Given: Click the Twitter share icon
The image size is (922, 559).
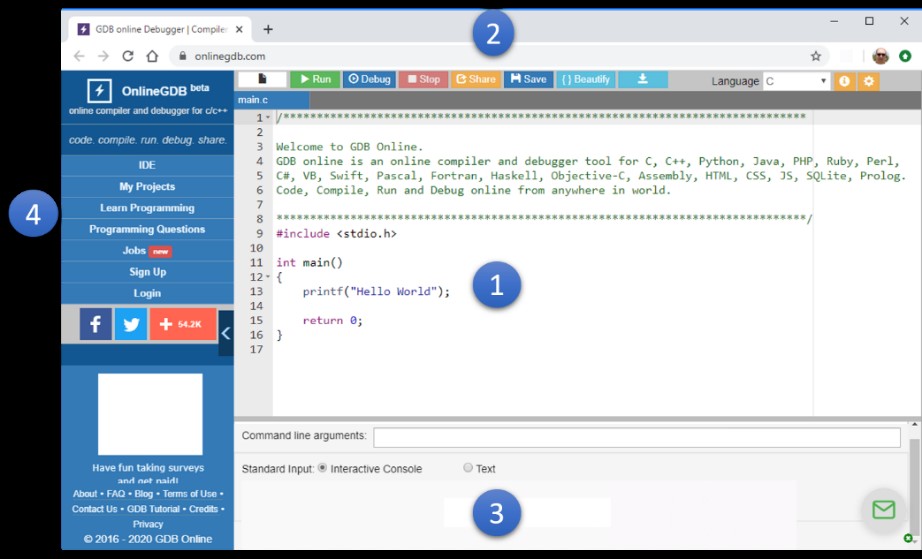Looking at the screenshot, I should (131, 324).
